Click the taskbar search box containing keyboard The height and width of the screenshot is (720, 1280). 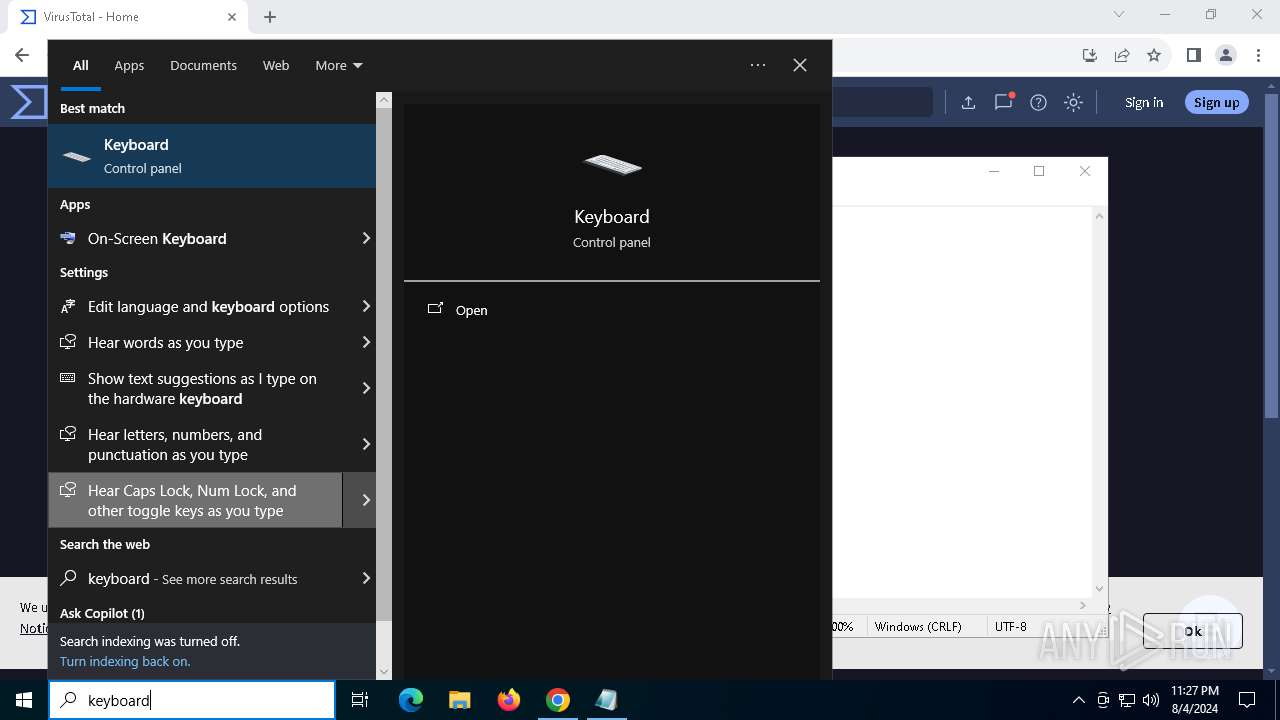tap(192, 700)
